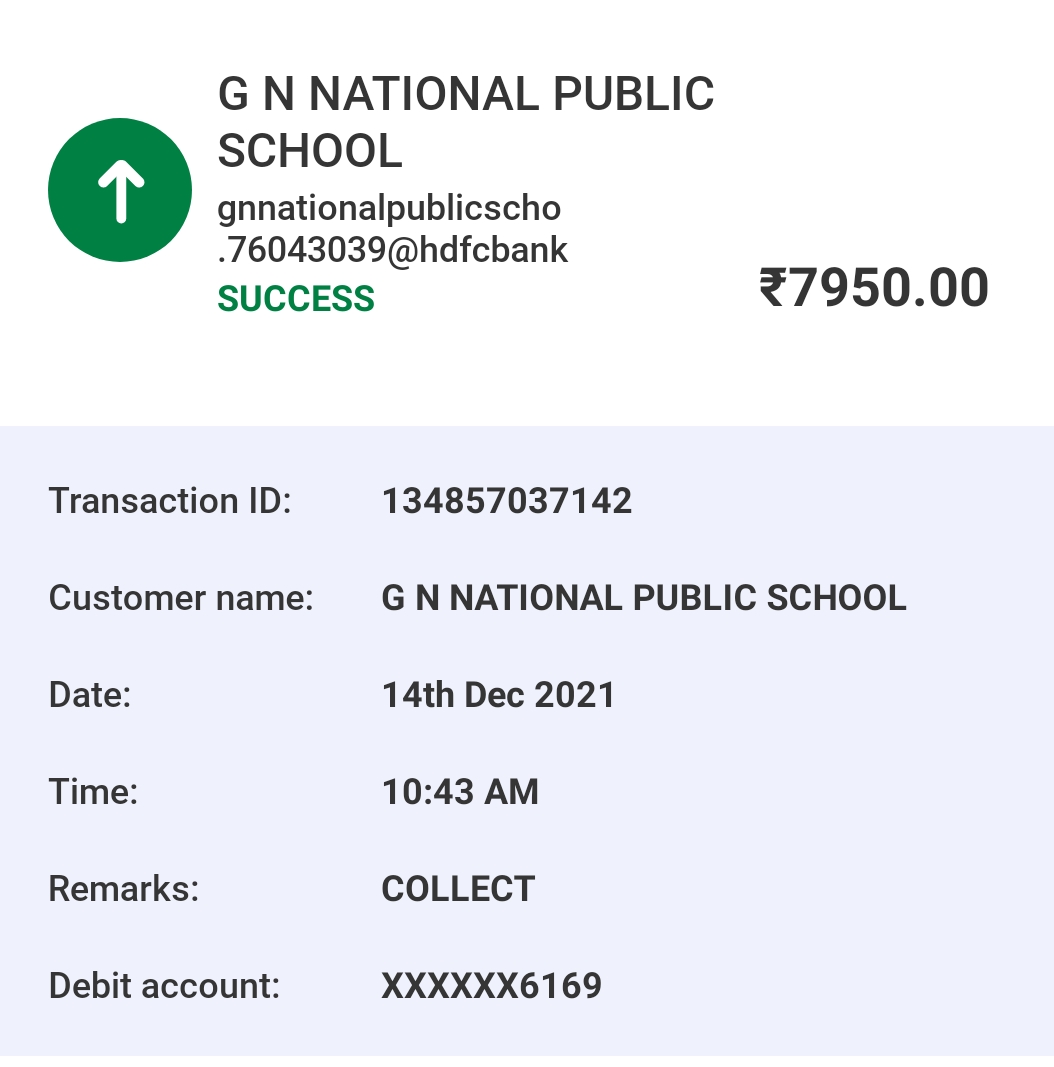Click the customer name value G N NATIONAL PUBLIC SCHOOL
Screen dimensions: 1054x1067
(x=644, y=598)
